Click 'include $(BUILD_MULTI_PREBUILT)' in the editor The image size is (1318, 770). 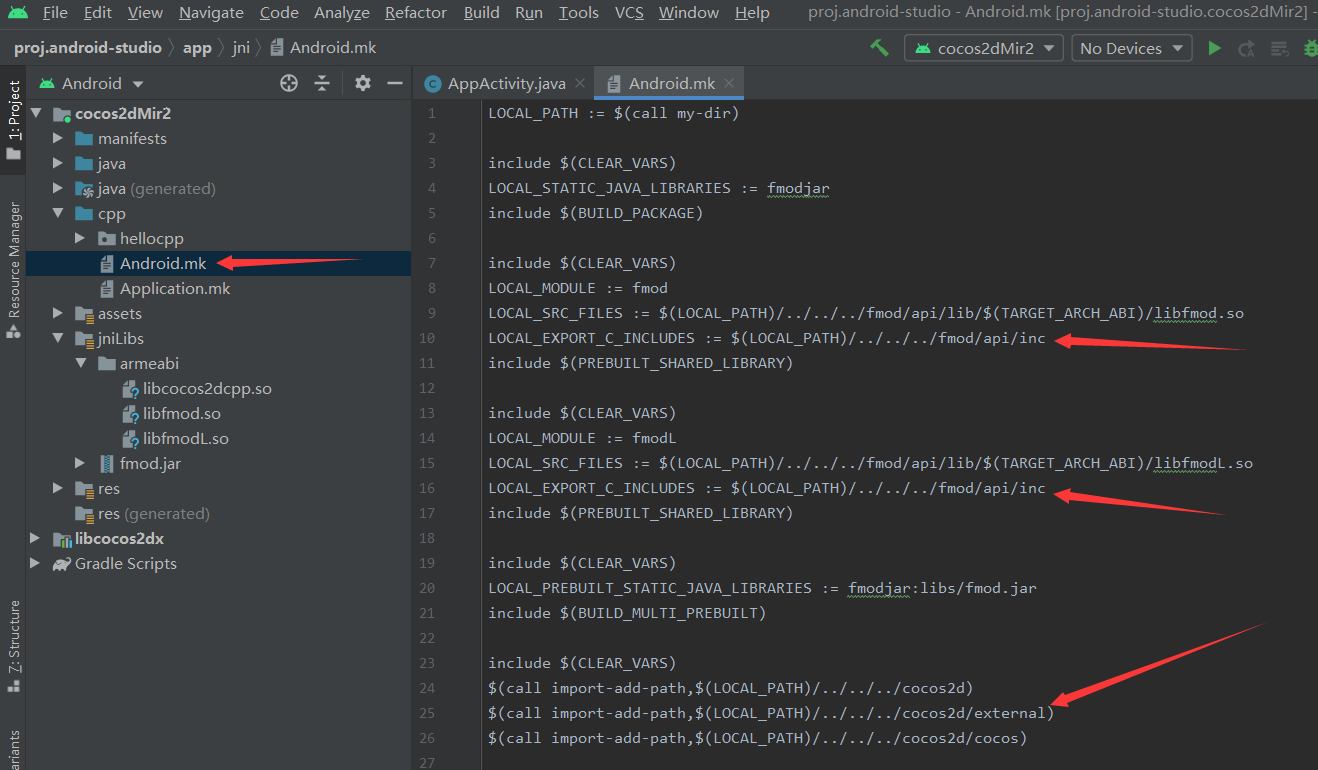[x=627, y=614]
